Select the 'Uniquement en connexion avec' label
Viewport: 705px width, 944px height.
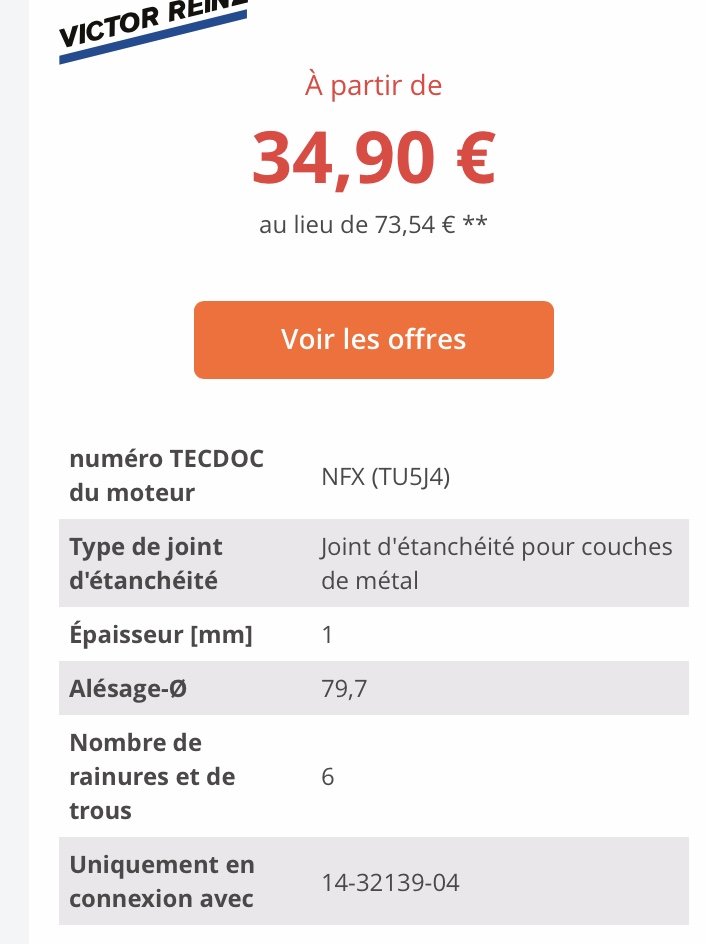pyautogui.click(x=162, y=881)
